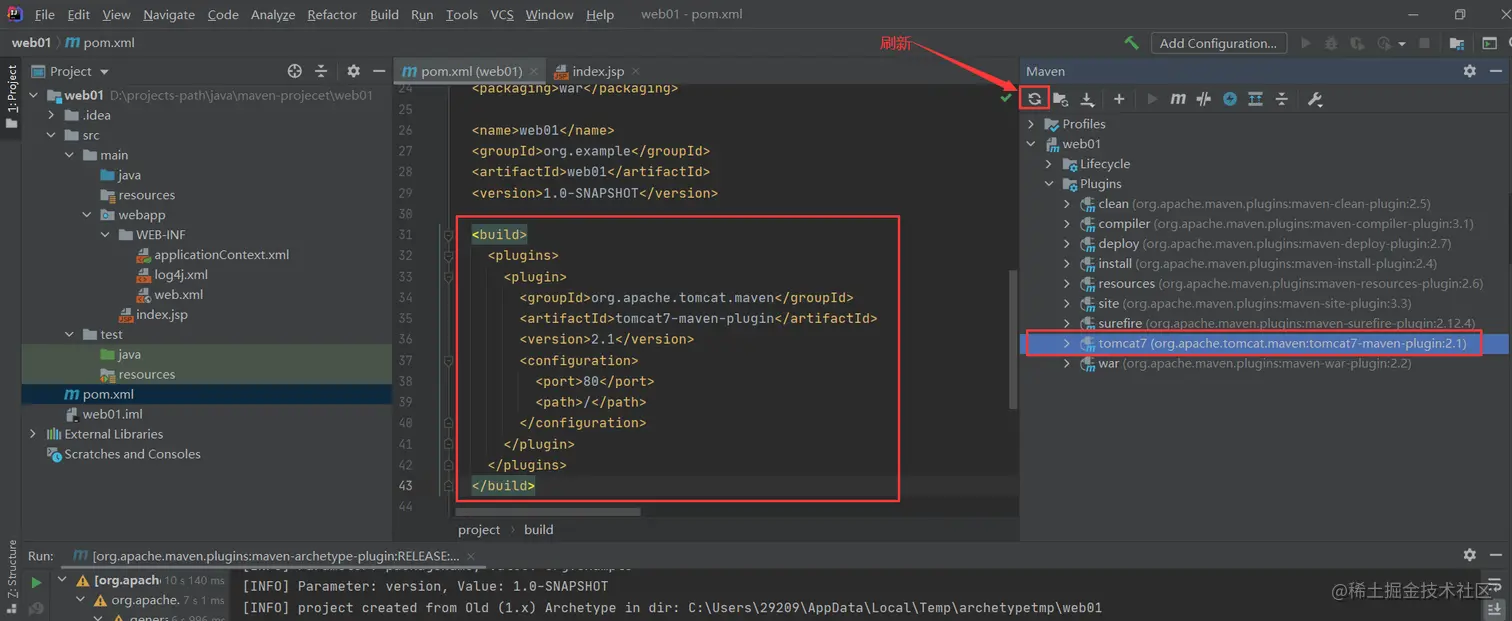Expand the Lifecycle node in Maven
The height and width of the screenshot is (621, 1512).
pos(1049,164)
